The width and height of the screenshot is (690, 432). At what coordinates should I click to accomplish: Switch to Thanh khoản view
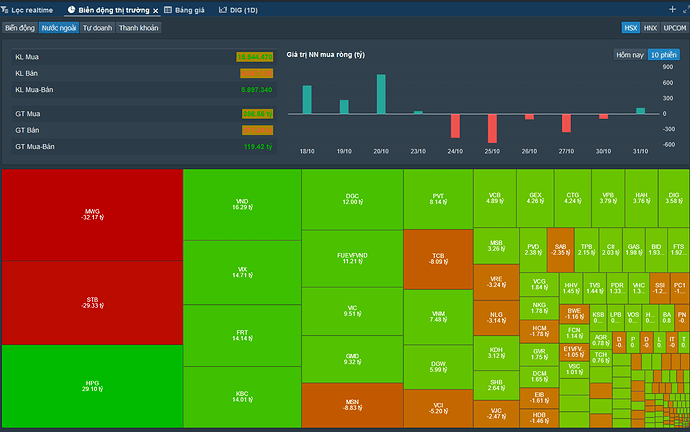coord(139,28)
